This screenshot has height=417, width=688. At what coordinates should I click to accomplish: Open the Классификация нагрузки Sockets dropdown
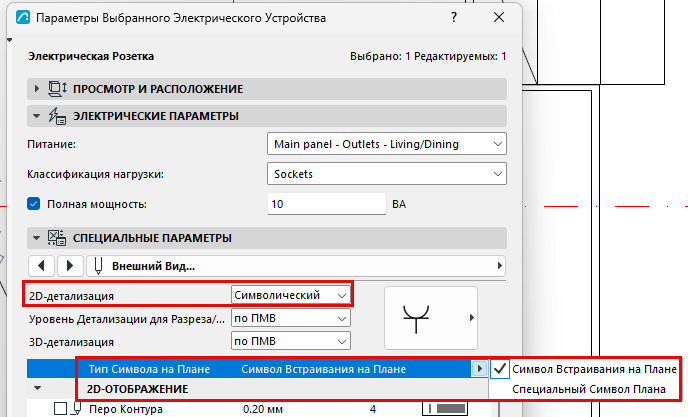387,174
